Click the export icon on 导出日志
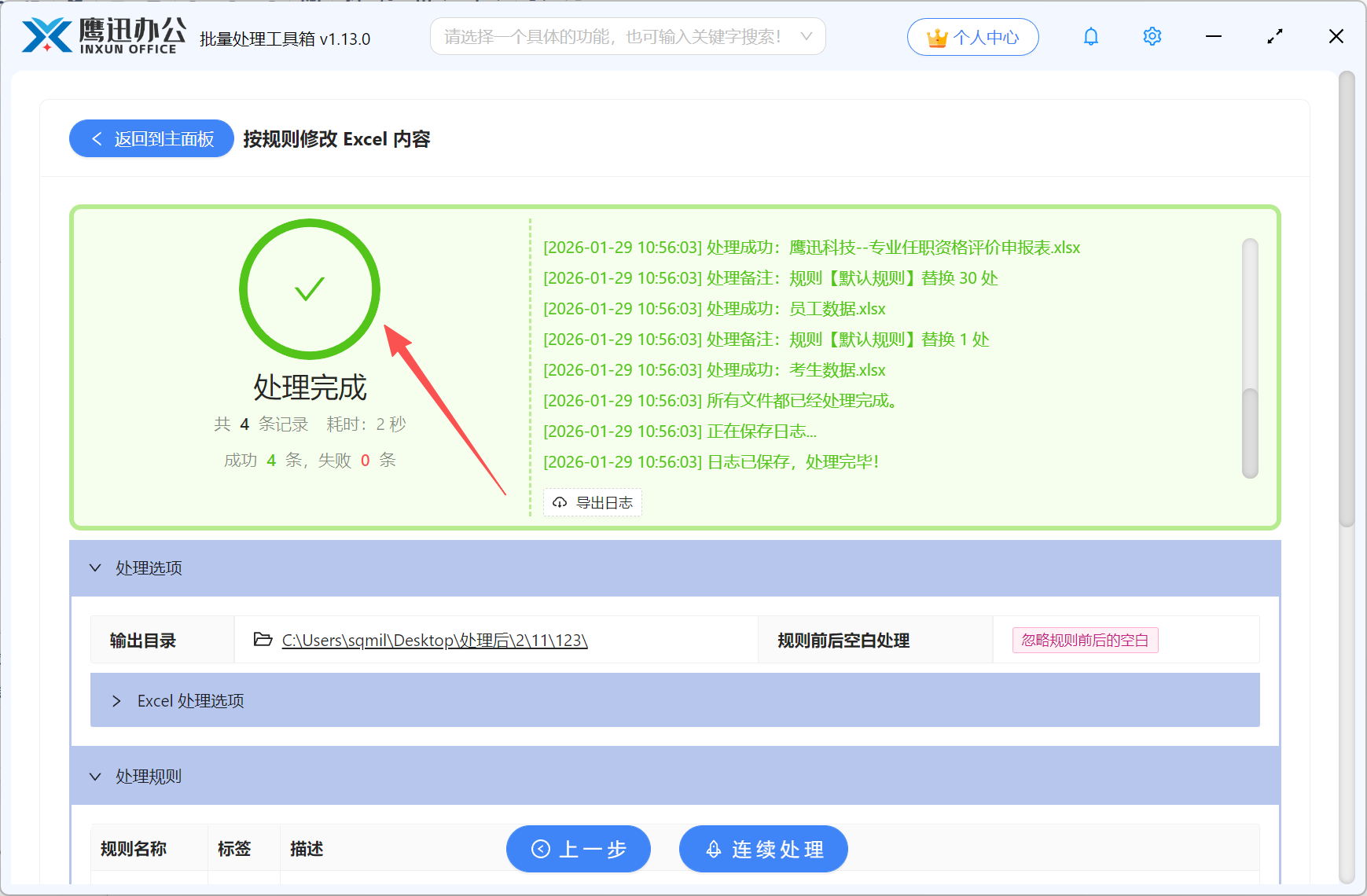Image resolution: width=1367 pixels, height=896 pixels. (559, 502)
